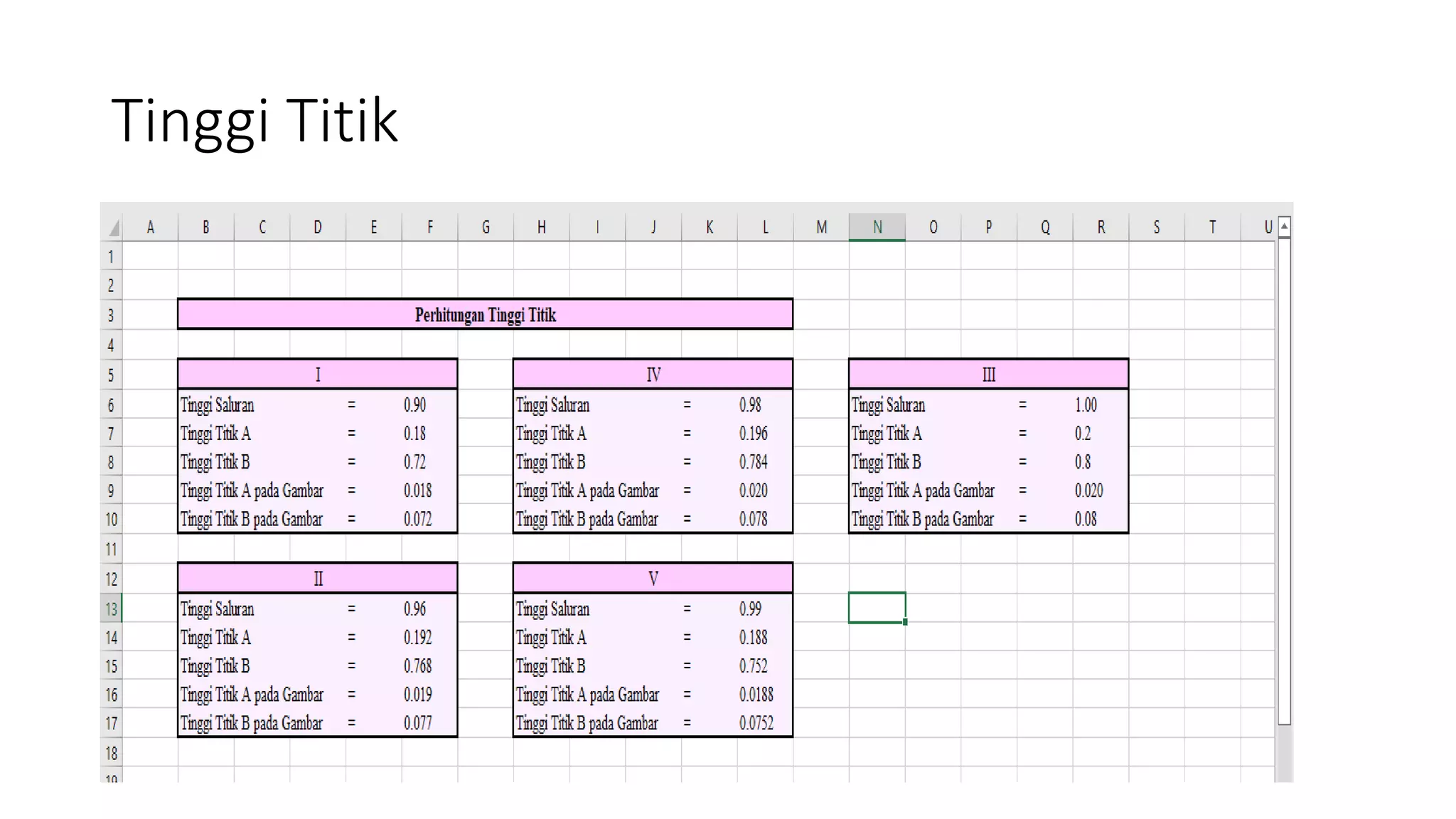Click the vertical scrollbar thumb
The height and width of the screenshot is (819, 1456).
[x=1284, y=481]
